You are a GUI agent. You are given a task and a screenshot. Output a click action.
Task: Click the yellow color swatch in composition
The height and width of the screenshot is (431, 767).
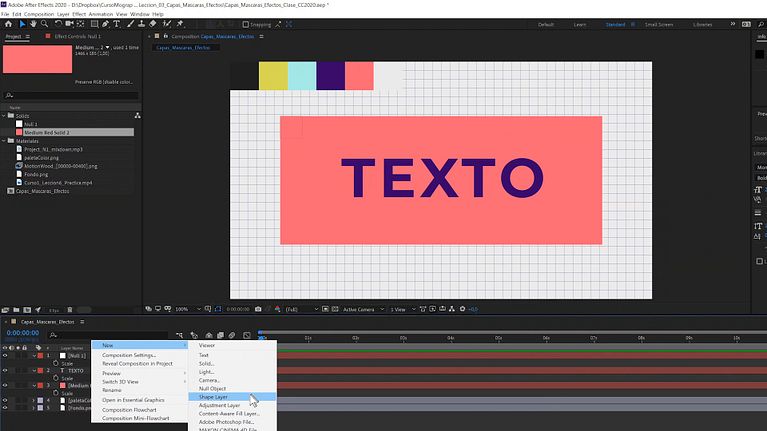click(x=272, y=75)
